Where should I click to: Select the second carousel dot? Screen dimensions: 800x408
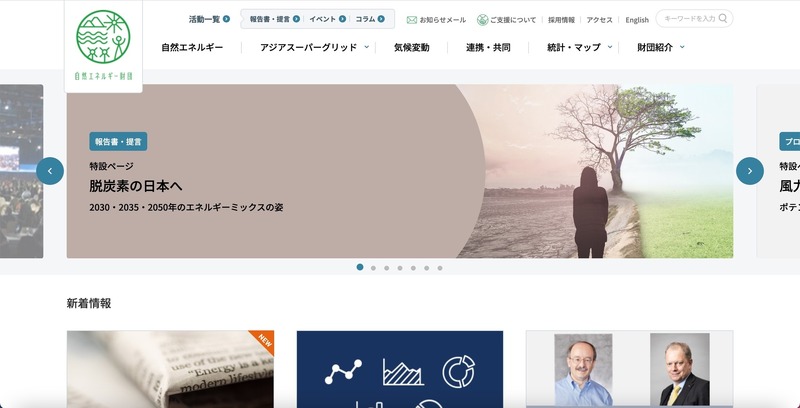(x=373, y=268)
